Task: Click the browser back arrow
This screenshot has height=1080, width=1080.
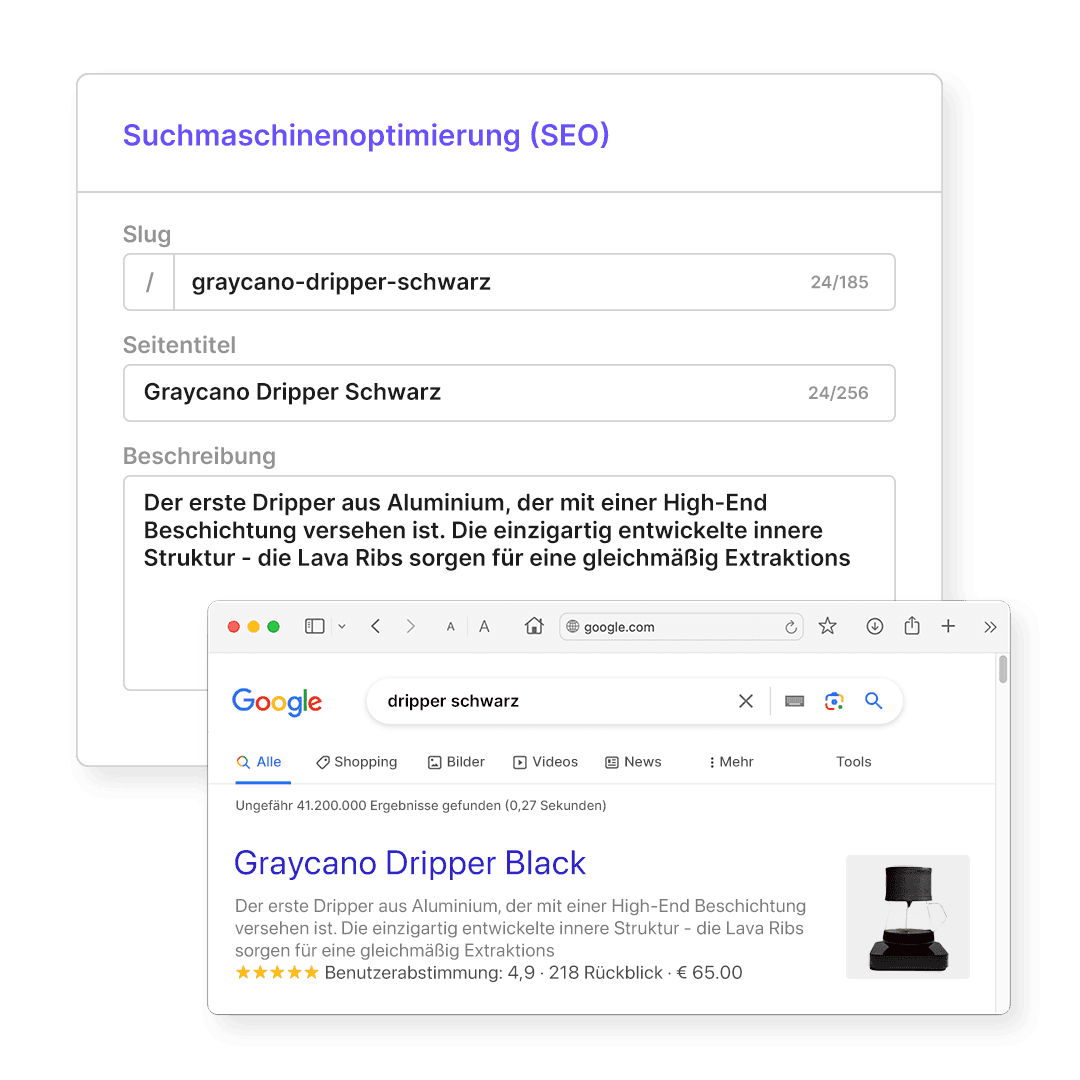Action: point(375,626)
